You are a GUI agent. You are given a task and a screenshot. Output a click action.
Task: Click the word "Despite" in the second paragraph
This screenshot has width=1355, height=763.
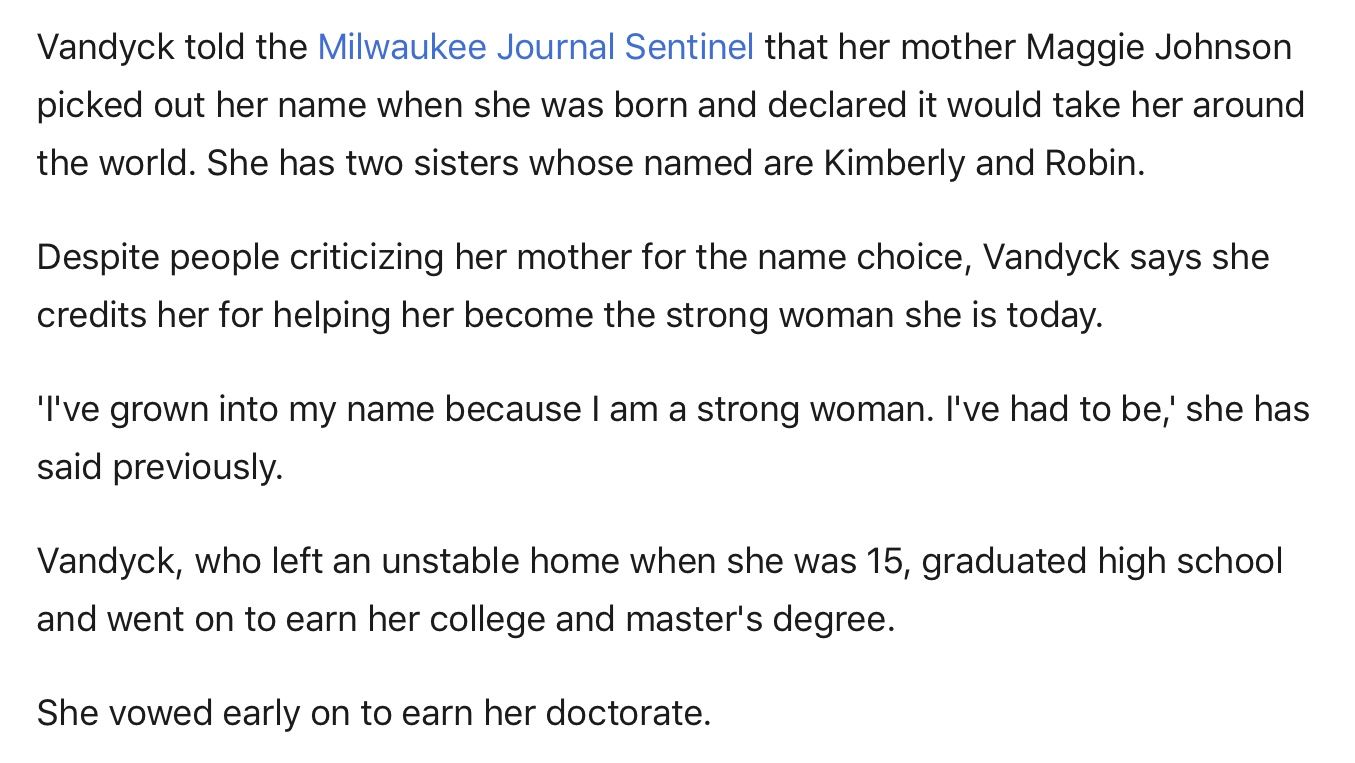[x=96, y=257]
